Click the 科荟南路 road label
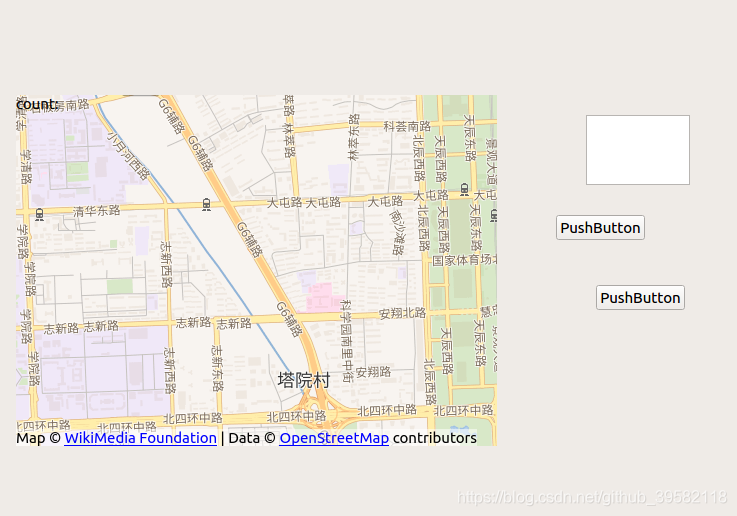Screen dimensions: 737x516 coord(407,126)
